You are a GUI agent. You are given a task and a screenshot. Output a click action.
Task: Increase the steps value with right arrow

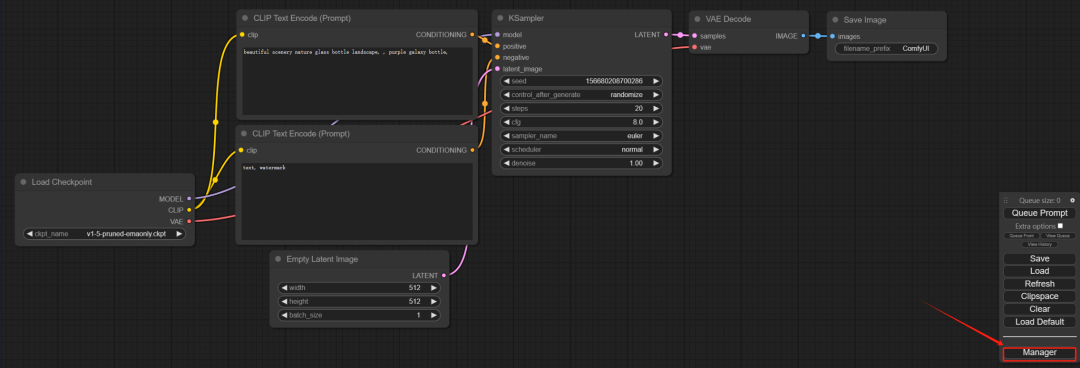pyautogui.click(x=656, y=108)
